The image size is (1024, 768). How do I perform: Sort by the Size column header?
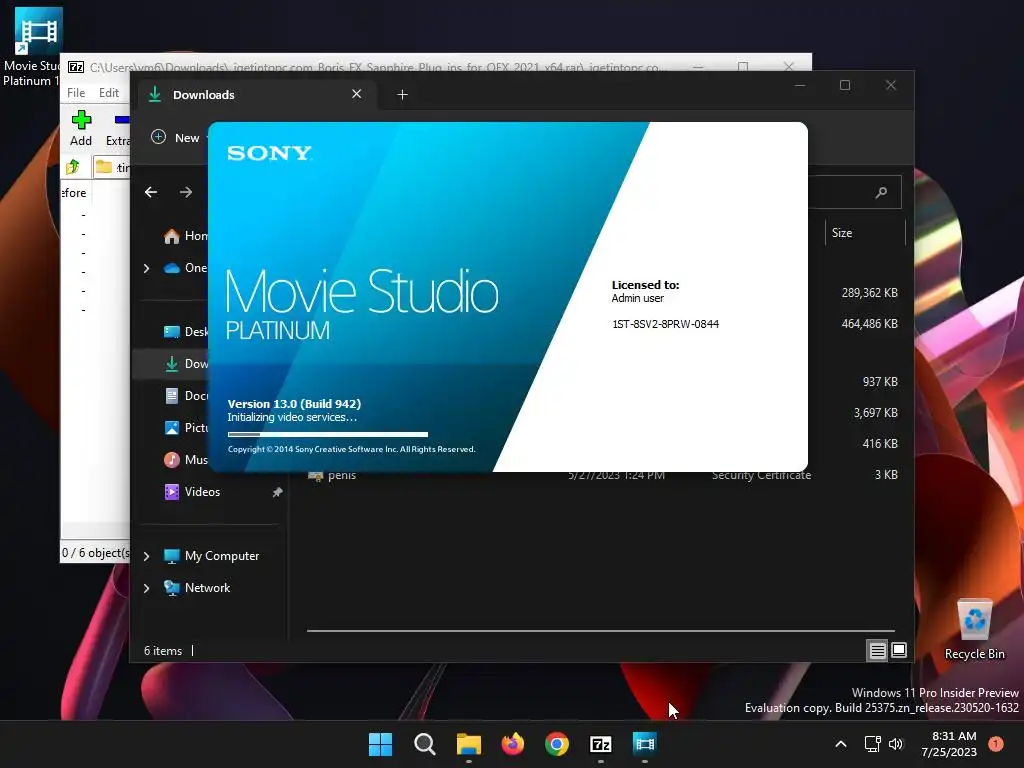[865, 233]
